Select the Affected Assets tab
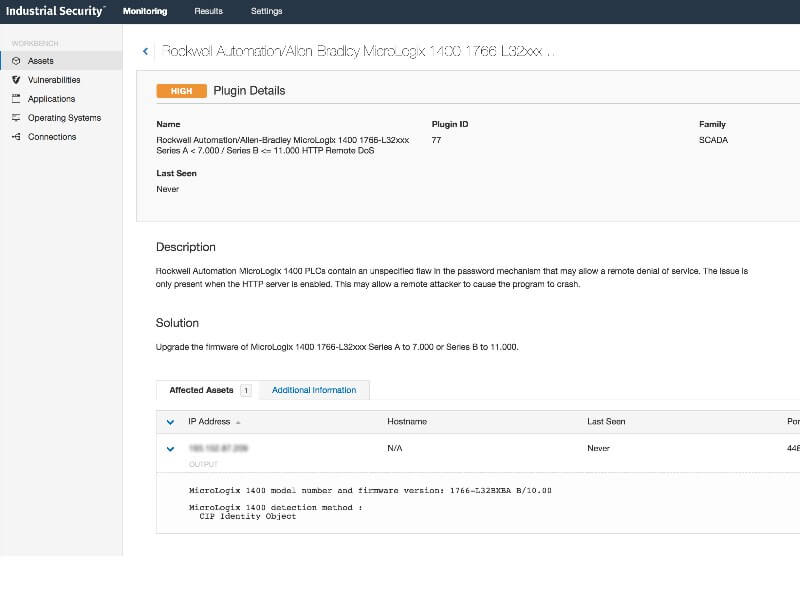Viewport: 800px width, 600px height. pos(201,390)
